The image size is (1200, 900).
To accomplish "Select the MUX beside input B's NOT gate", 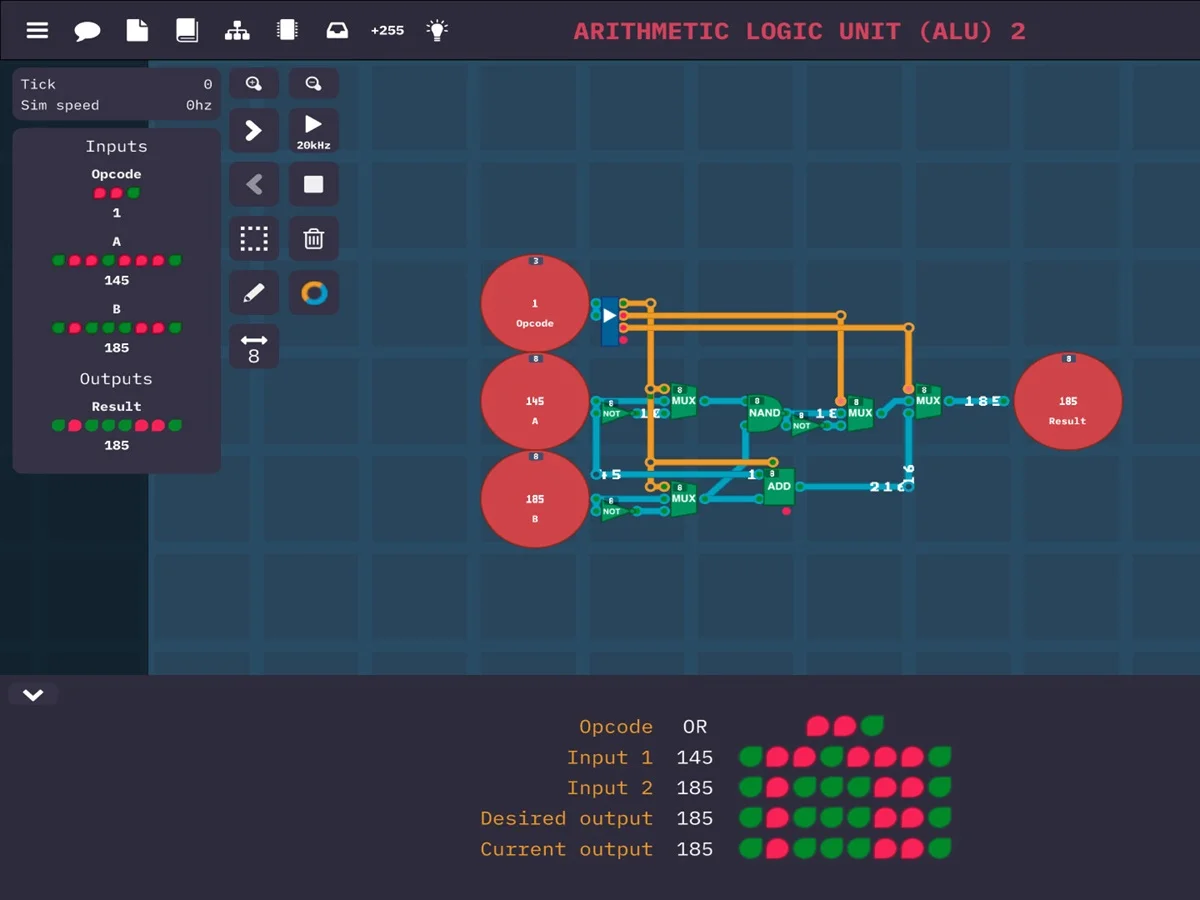I will click(x=683, y=499).
